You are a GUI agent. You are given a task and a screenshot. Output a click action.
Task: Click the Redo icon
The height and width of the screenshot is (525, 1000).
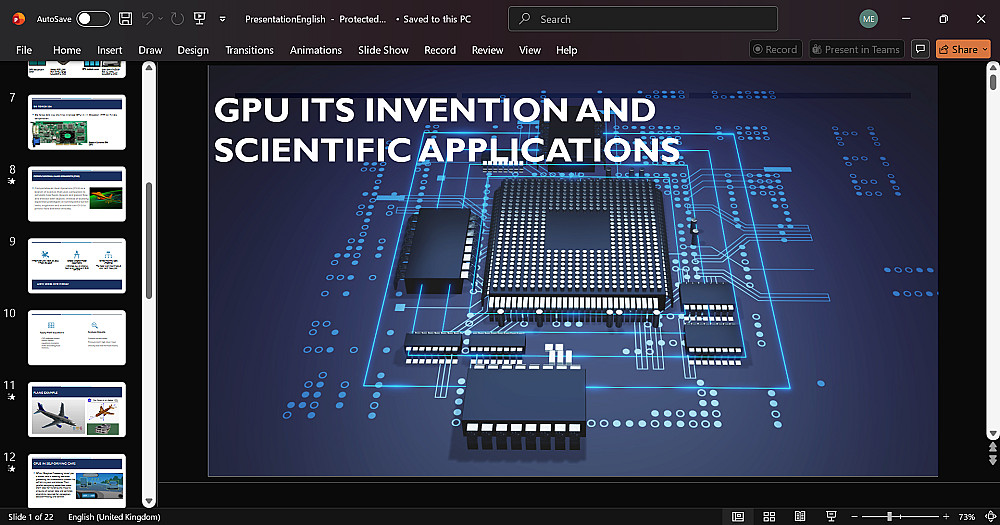click(x=177, y=19)
